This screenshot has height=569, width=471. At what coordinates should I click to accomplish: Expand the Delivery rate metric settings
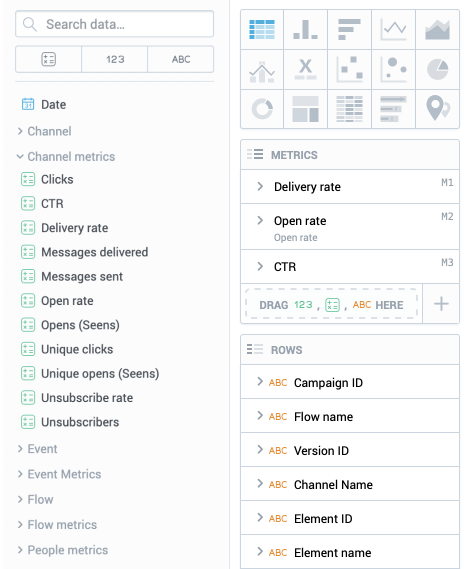click(260, 187)
